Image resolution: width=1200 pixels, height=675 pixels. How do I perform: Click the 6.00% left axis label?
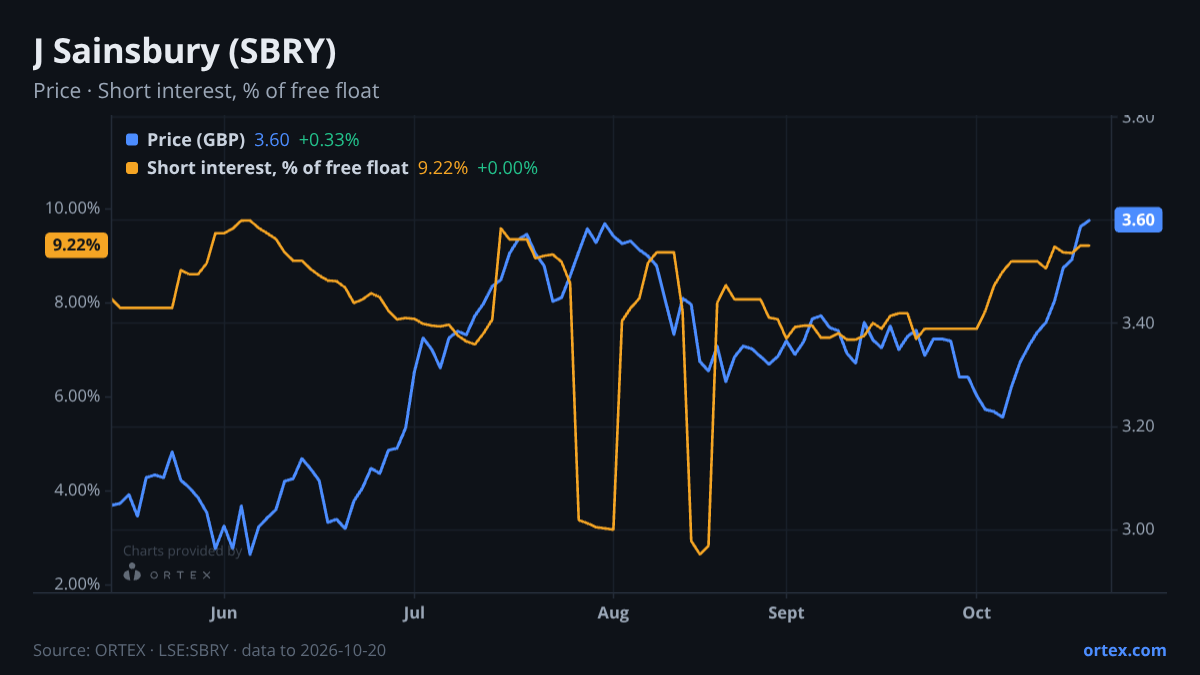click(x=76, y=396)
